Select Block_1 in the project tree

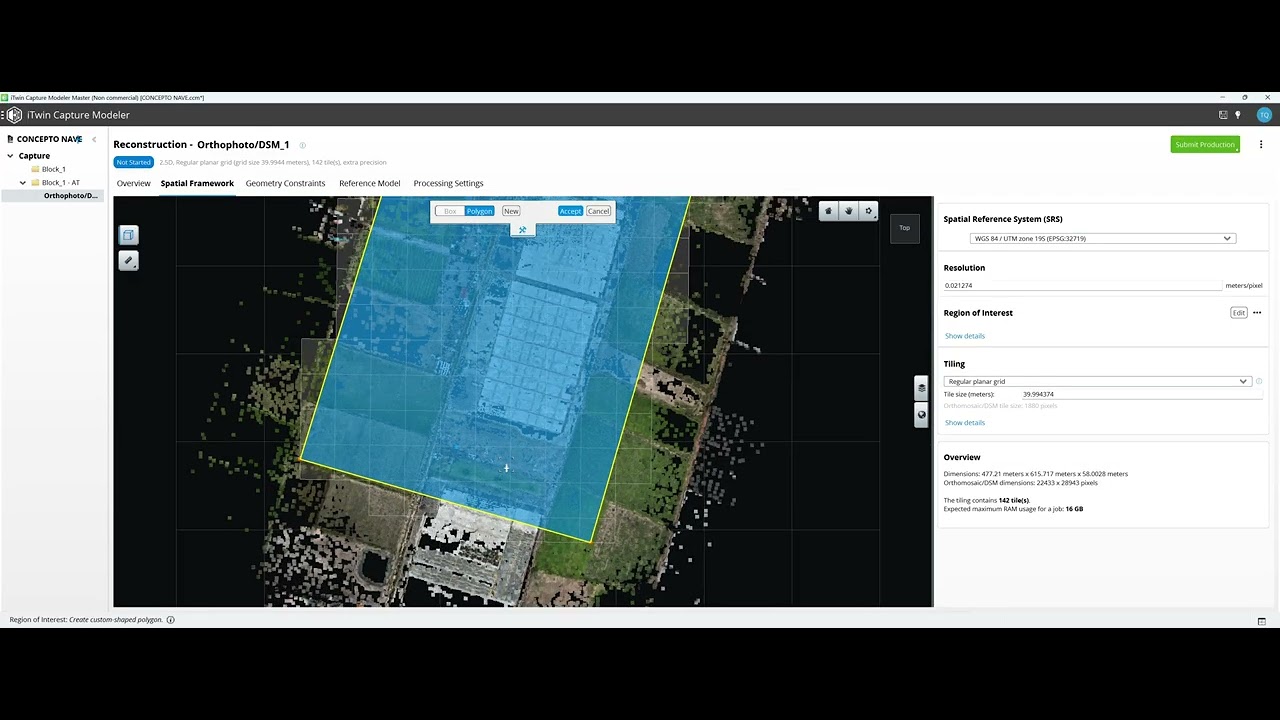[54, 169]
